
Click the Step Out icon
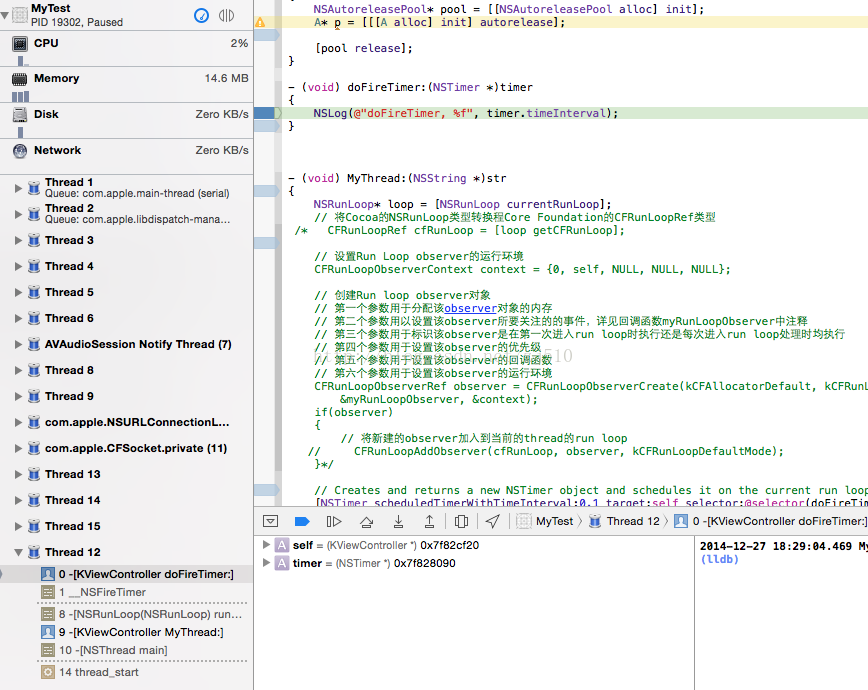tap(430, 521)
